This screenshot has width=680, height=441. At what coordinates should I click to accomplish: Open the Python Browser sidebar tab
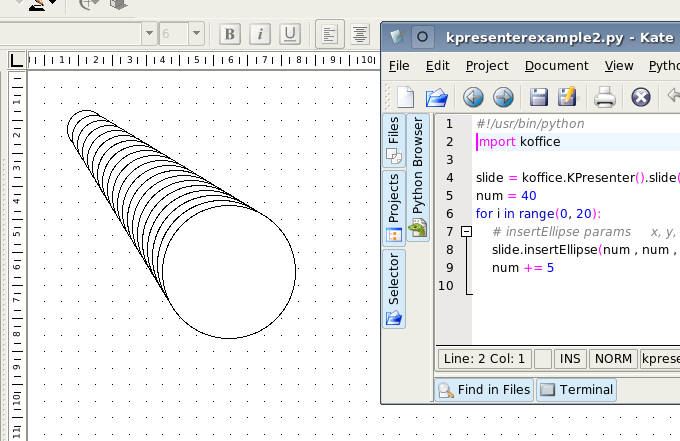pos(418,178)
